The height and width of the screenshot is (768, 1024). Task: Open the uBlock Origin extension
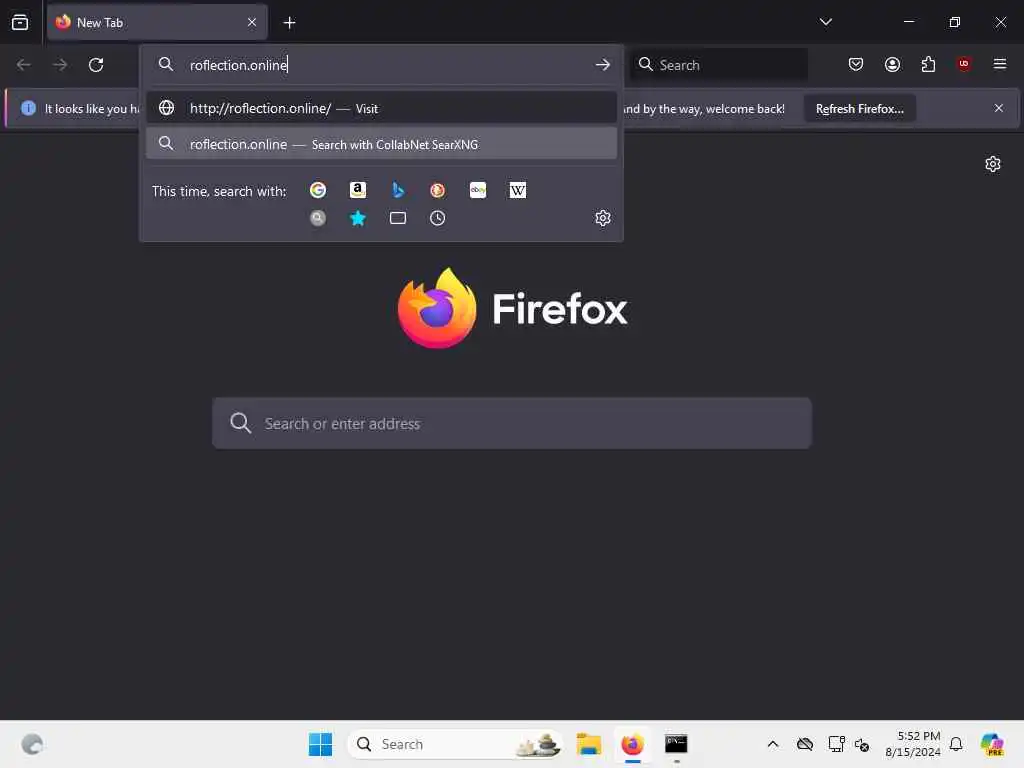pyautogui.click(x=964, y=64)
